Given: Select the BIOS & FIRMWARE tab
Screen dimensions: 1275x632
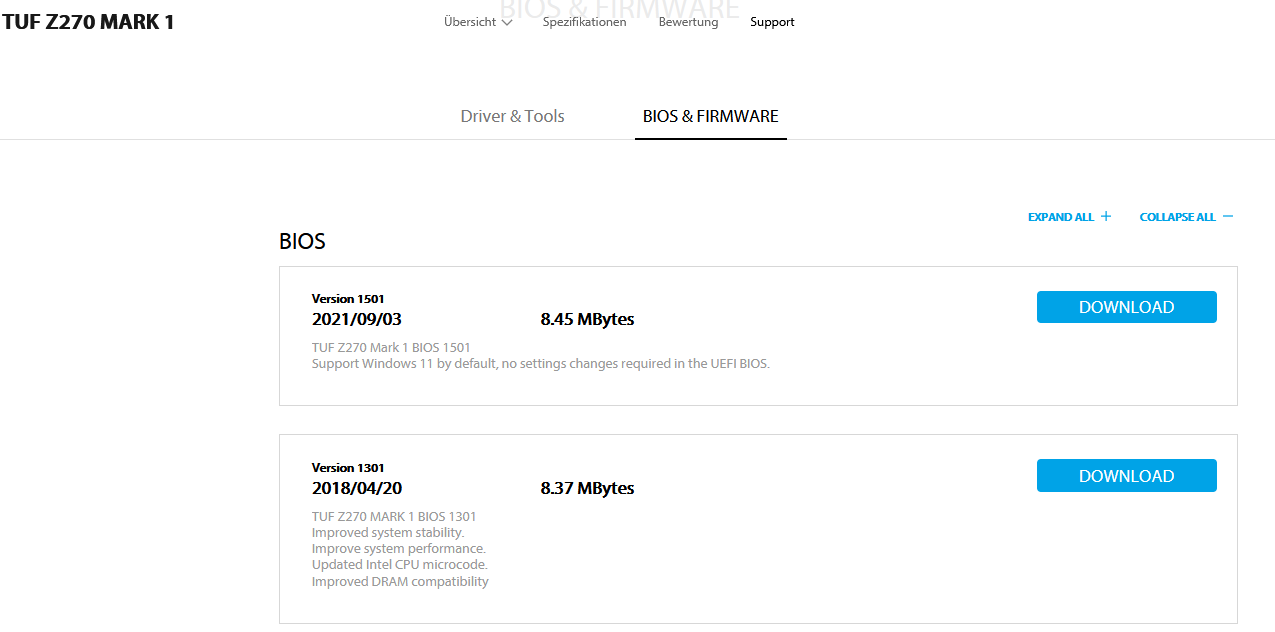Looking at the screenshot, I should click(x=710, y=116).
